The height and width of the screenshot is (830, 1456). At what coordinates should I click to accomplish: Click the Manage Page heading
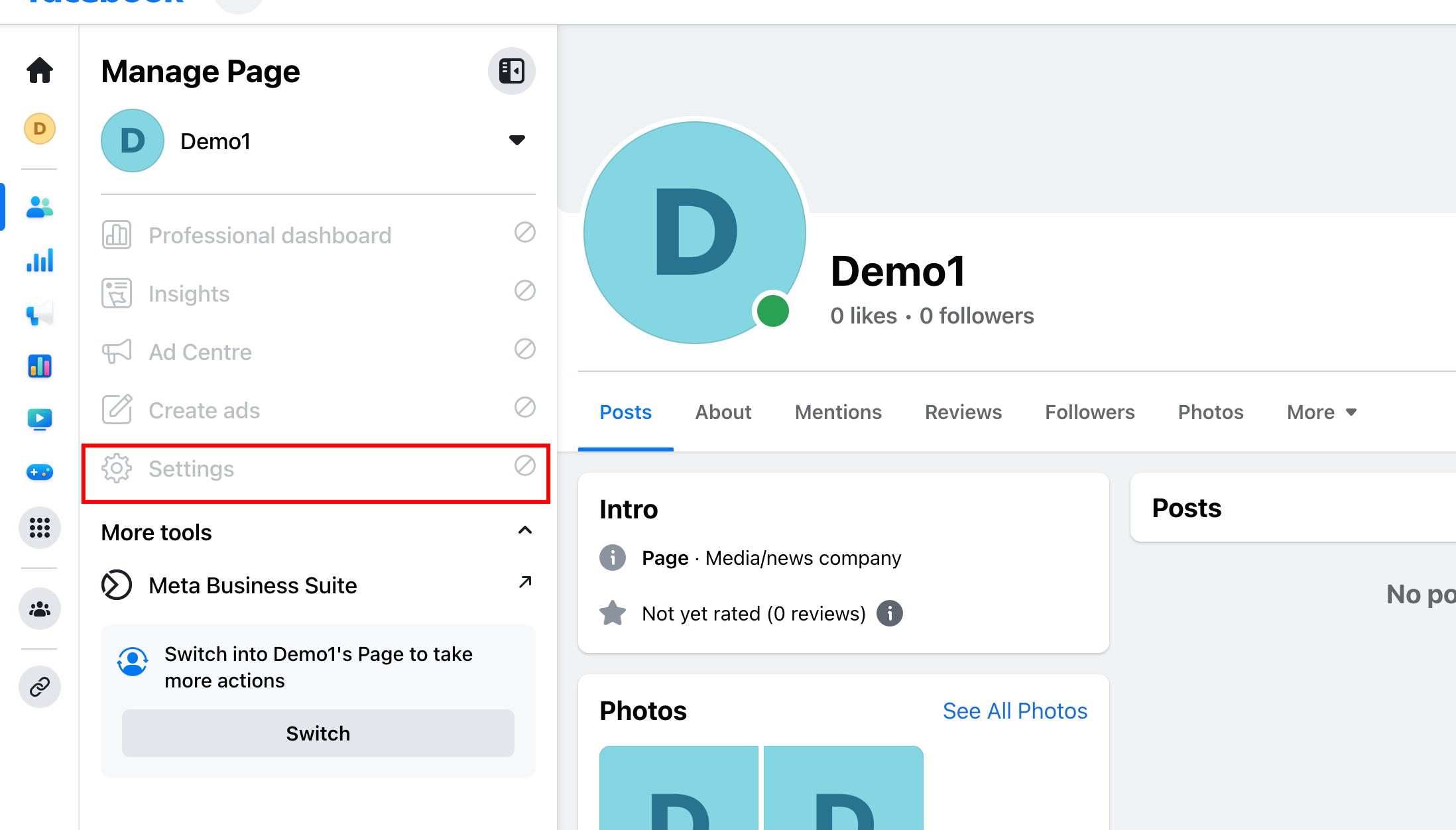point(200,72)
